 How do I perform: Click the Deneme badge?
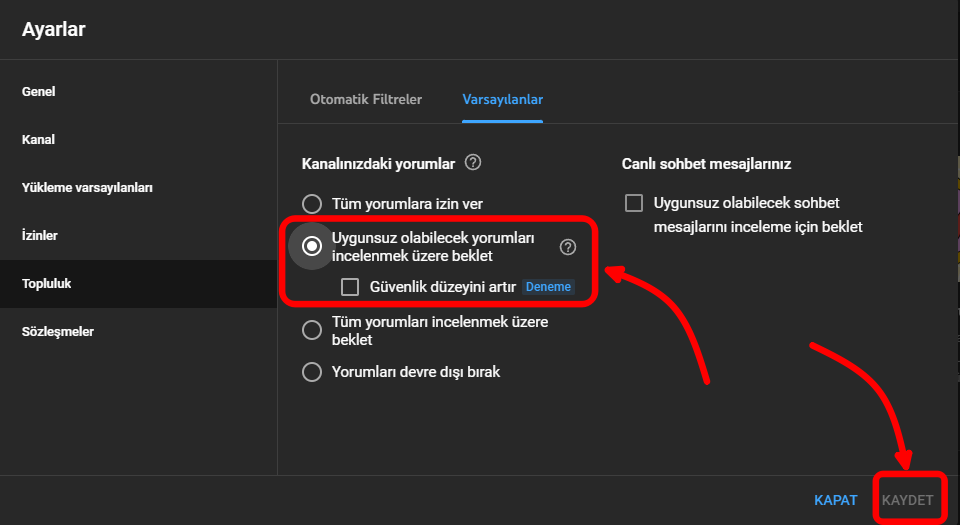549,287
